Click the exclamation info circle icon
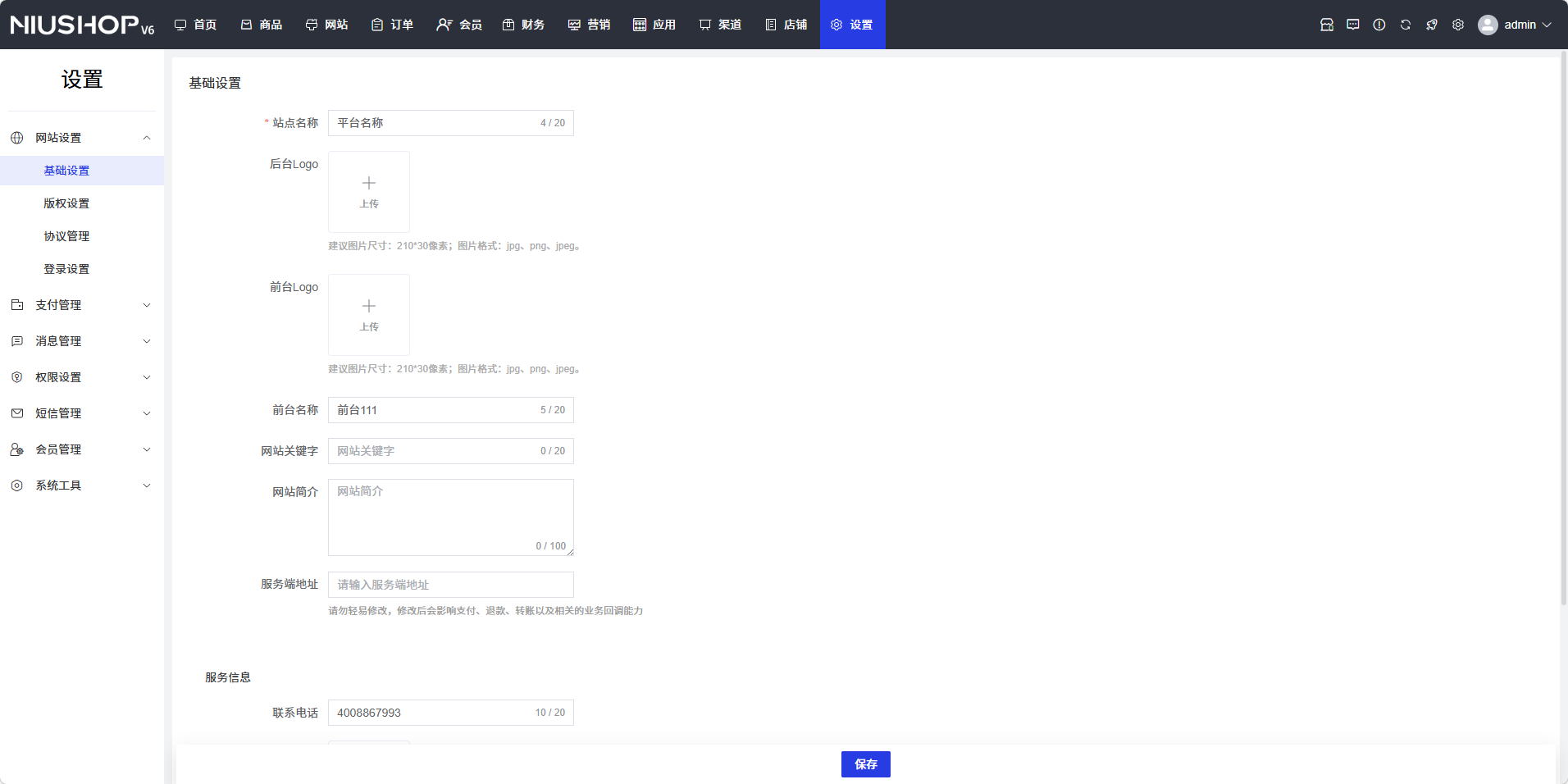1568x784 pixels. point(1379,25)
